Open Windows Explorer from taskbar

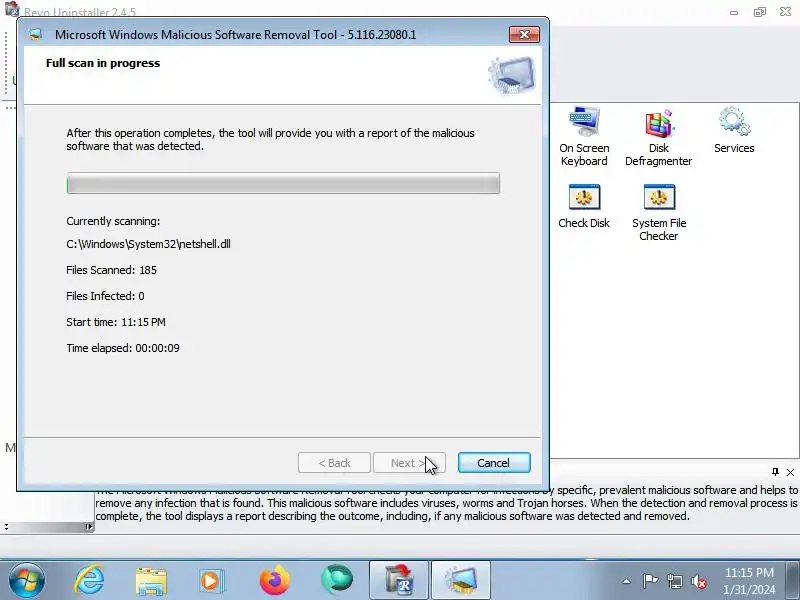pos(151,581)
